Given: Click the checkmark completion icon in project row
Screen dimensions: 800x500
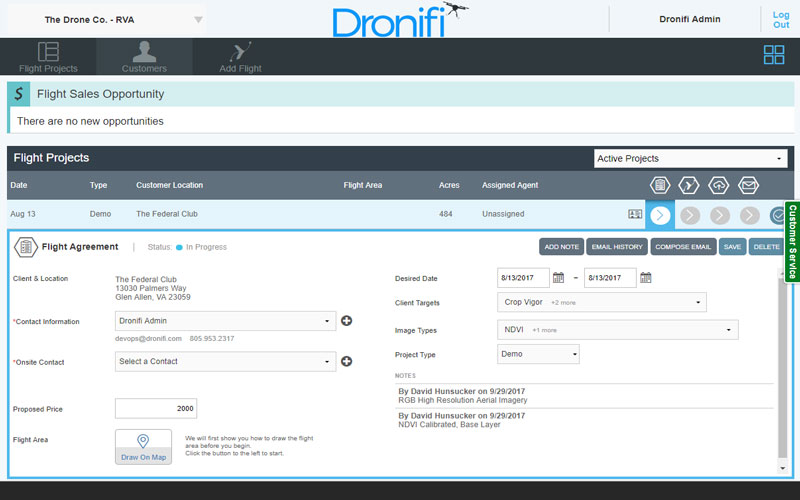Looking at the screenshot, I should [x=778, y=214].
